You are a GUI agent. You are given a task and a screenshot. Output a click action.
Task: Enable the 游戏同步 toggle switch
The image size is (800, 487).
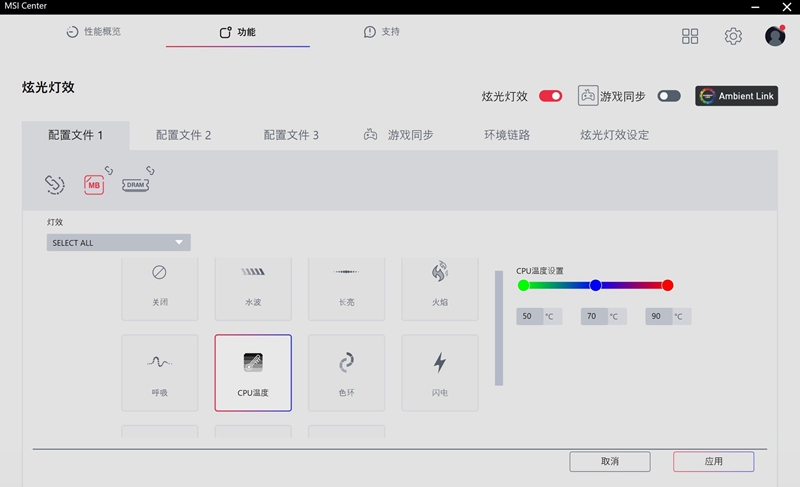click(x=669, y=96)
